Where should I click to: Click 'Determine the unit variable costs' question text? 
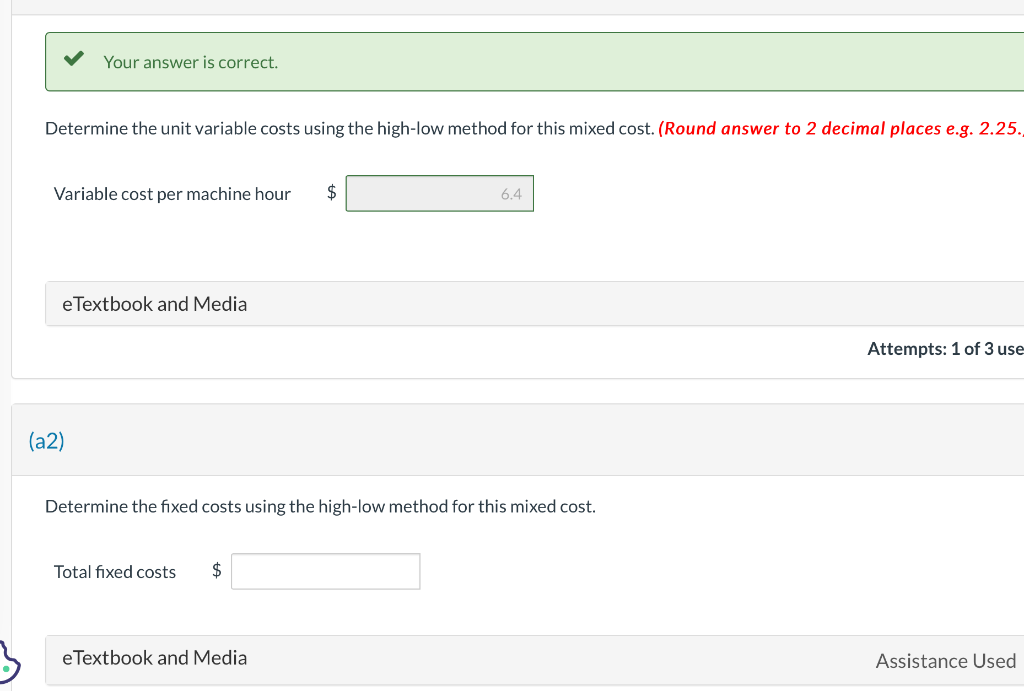pyautogui.click(x=349, y=129)
